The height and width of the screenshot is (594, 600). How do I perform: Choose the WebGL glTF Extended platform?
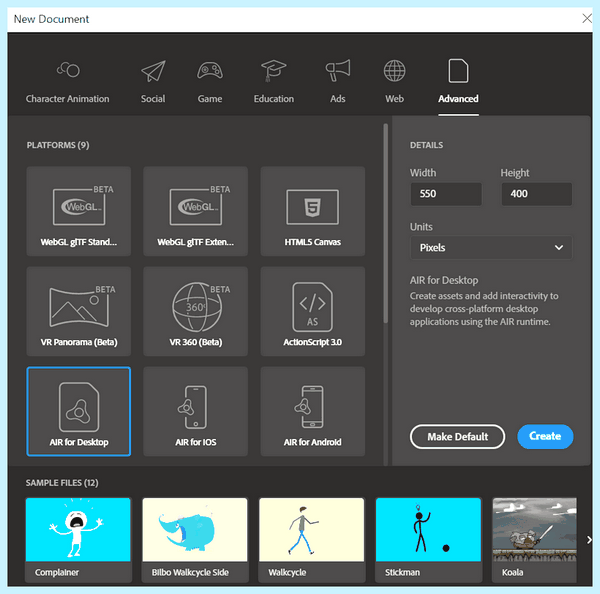point(196,211)
